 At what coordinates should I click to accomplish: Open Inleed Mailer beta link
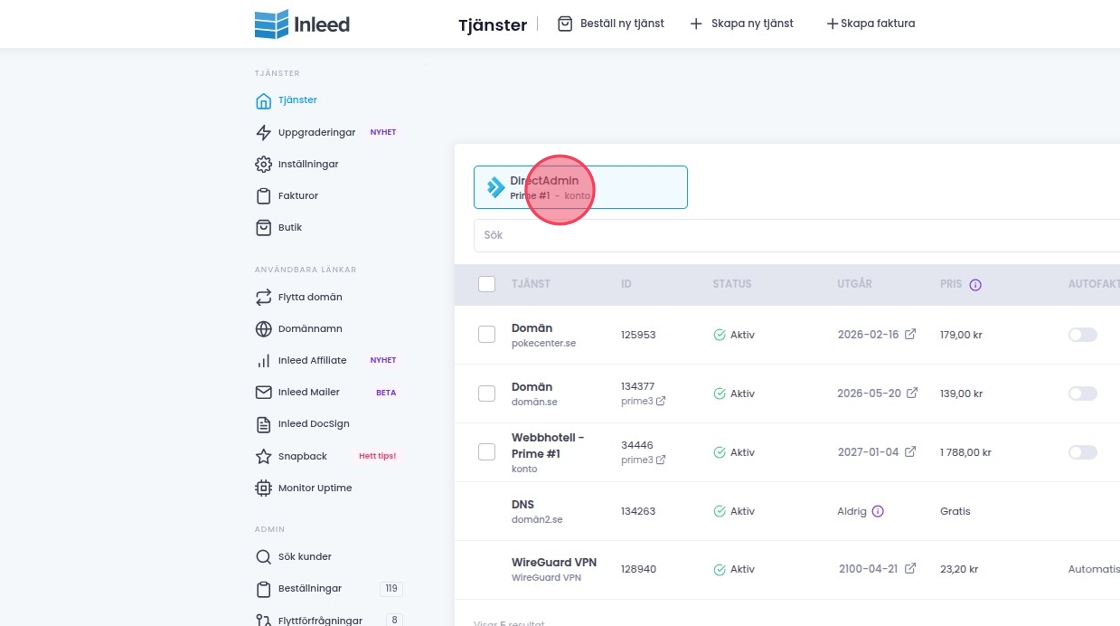[308, 392]
